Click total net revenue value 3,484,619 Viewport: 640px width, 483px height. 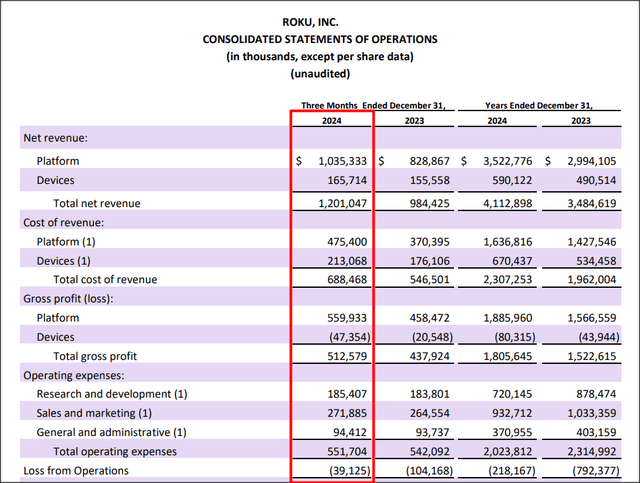pyautogui.click(x=591, y=203)
